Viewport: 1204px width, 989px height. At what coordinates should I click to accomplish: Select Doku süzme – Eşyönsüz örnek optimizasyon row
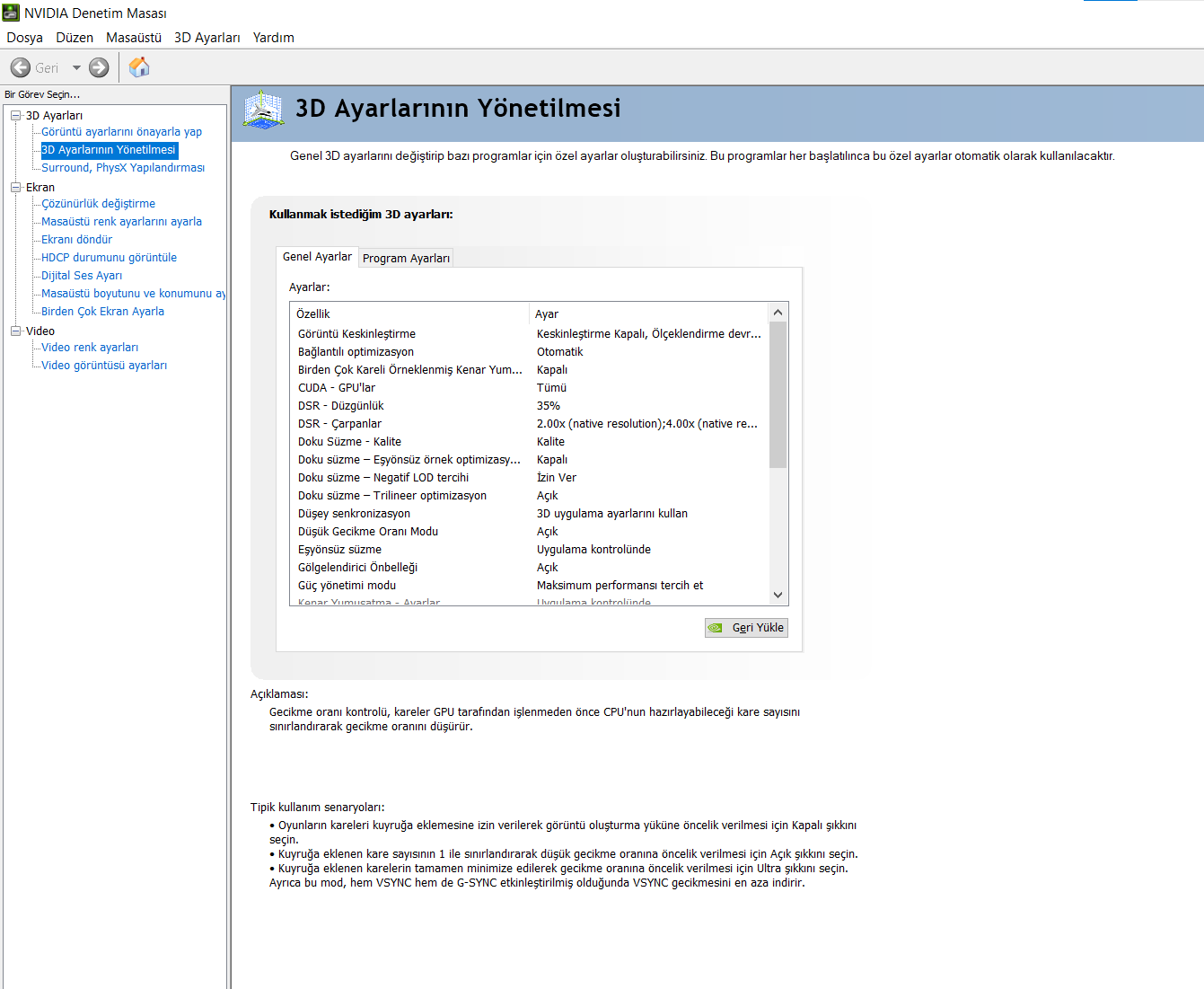[x=530, y=460]
